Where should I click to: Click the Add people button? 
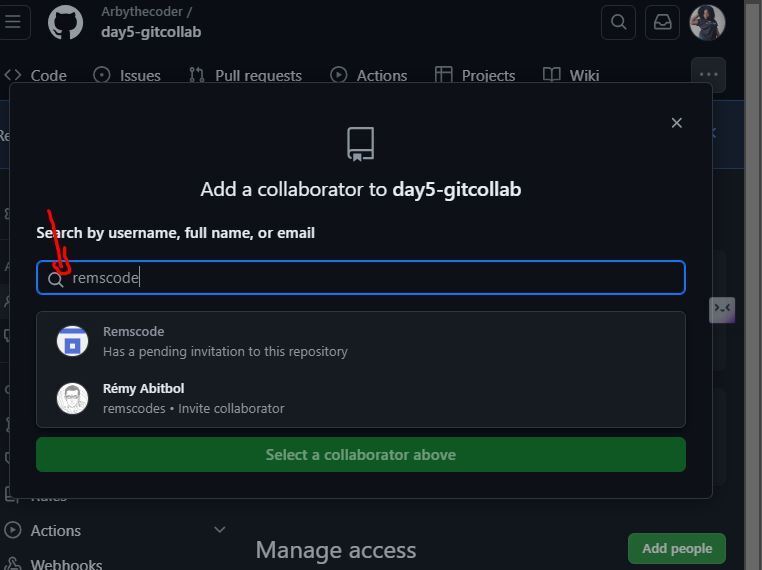pyautogui.click(x=677, y=548)
